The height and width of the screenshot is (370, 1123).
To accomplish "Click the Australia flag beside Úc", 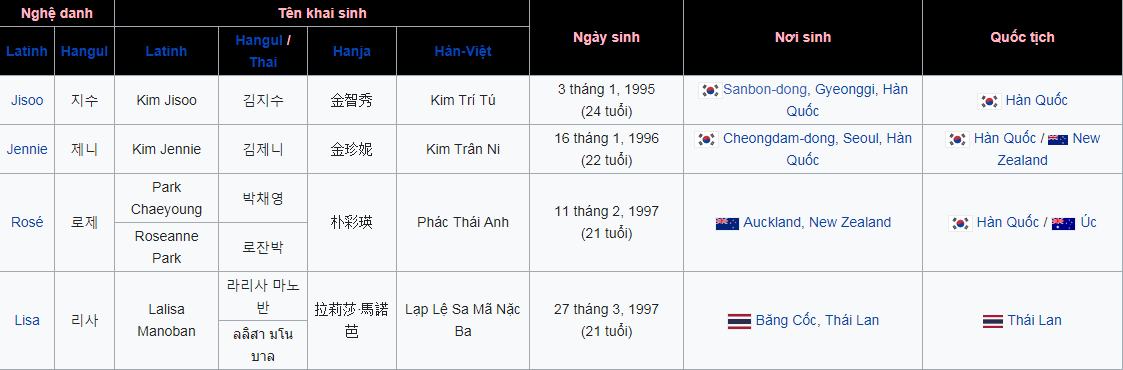I will tap(1064, 223).
